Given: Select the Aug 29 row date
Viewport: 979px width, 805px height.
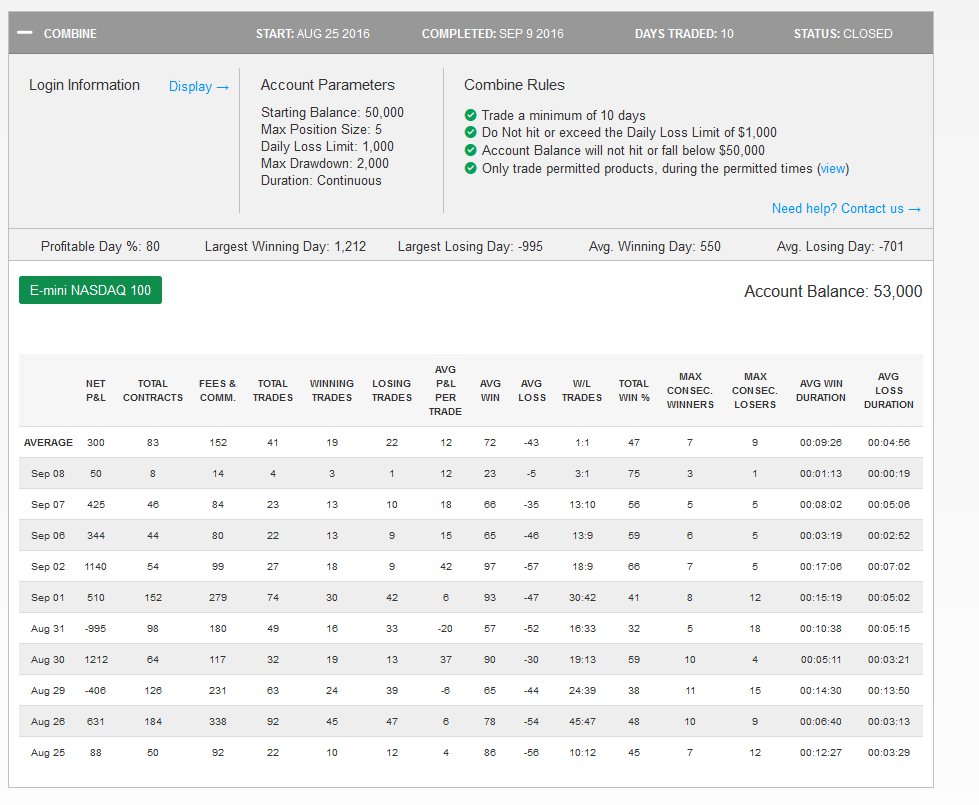Looking at the screenshot, I should [x=48, y=691].
